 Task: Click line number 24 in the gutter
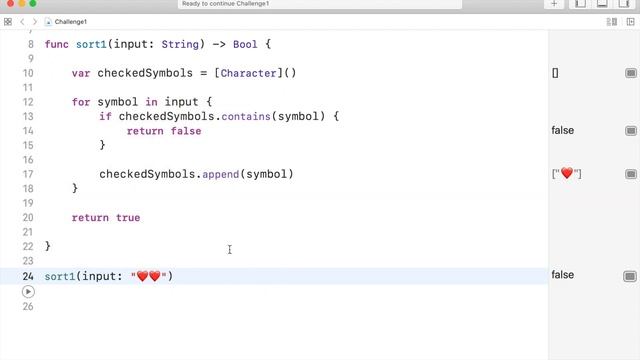point(28,276)
